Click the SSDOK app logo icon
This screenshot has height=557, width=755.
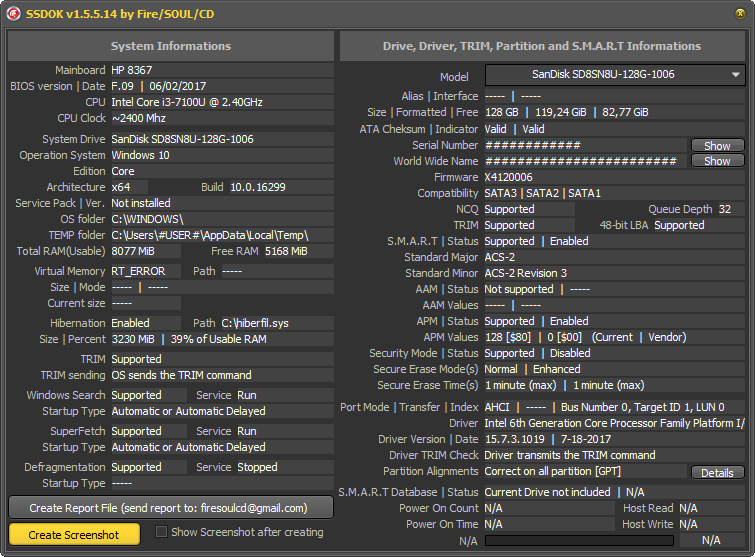tap(13, 13)
